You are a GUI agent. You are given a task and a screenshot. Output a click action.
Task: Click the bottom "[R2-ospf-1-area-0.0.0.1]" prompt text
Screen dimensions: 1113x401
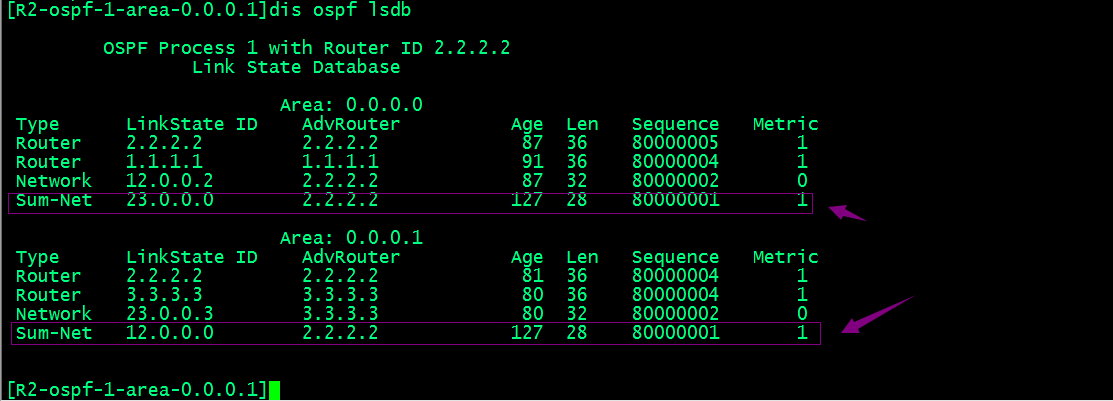138,389
